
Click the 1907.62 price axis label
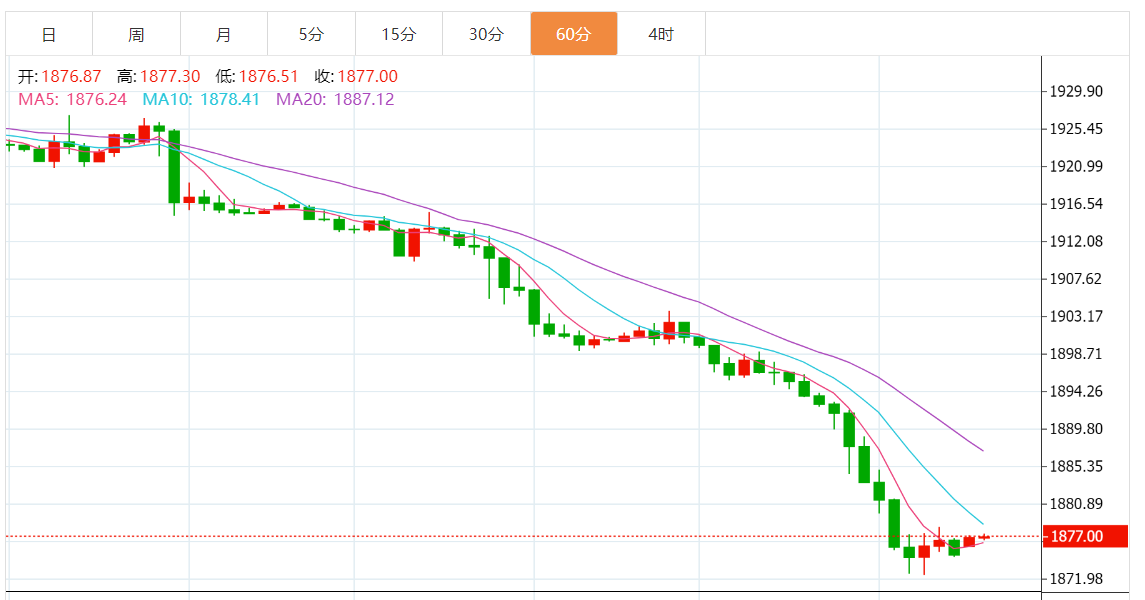(x=1076, y=279)
